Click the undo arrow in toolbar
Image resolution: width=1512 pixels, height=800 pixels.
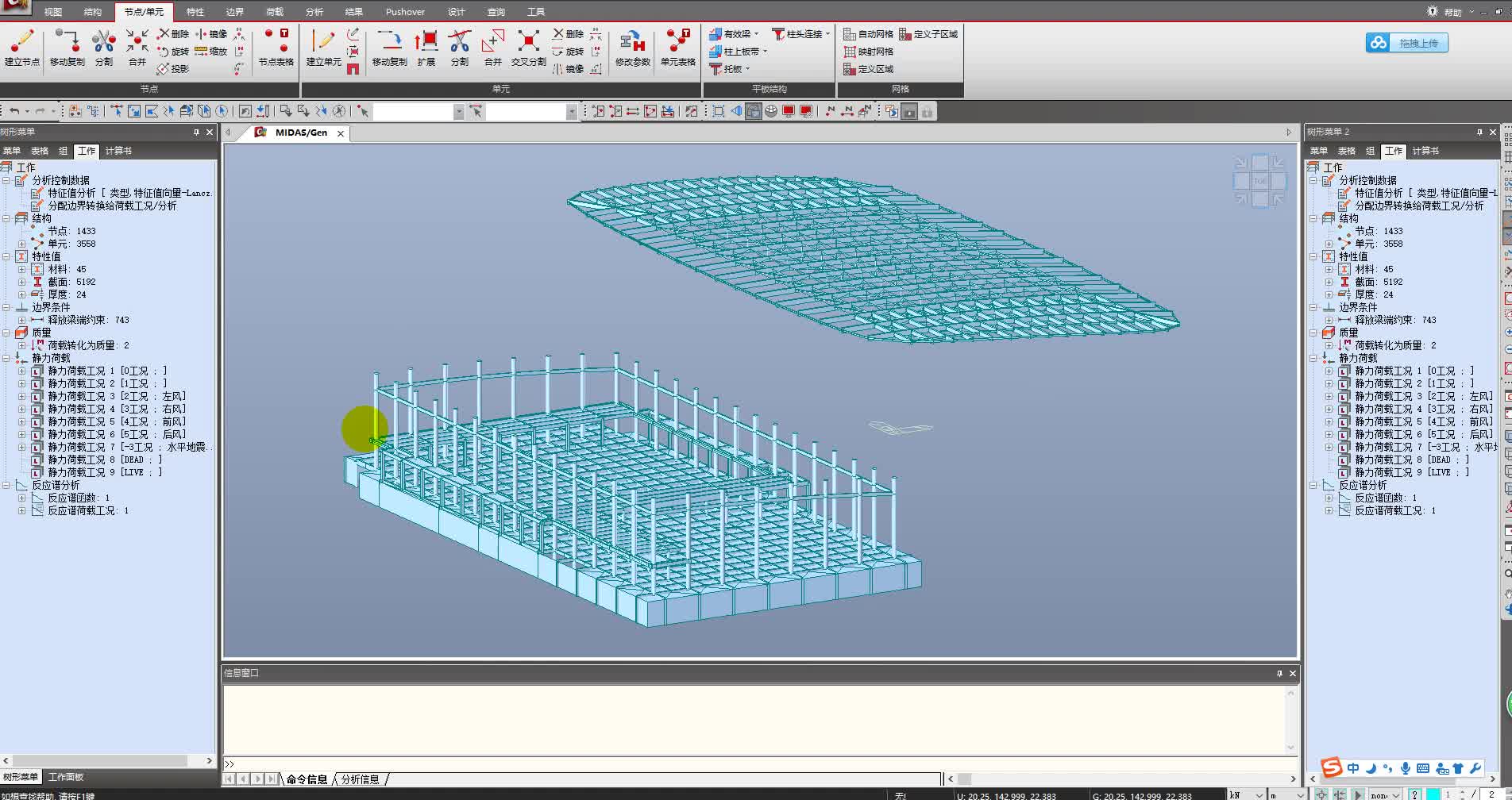[x=13, y=111]
